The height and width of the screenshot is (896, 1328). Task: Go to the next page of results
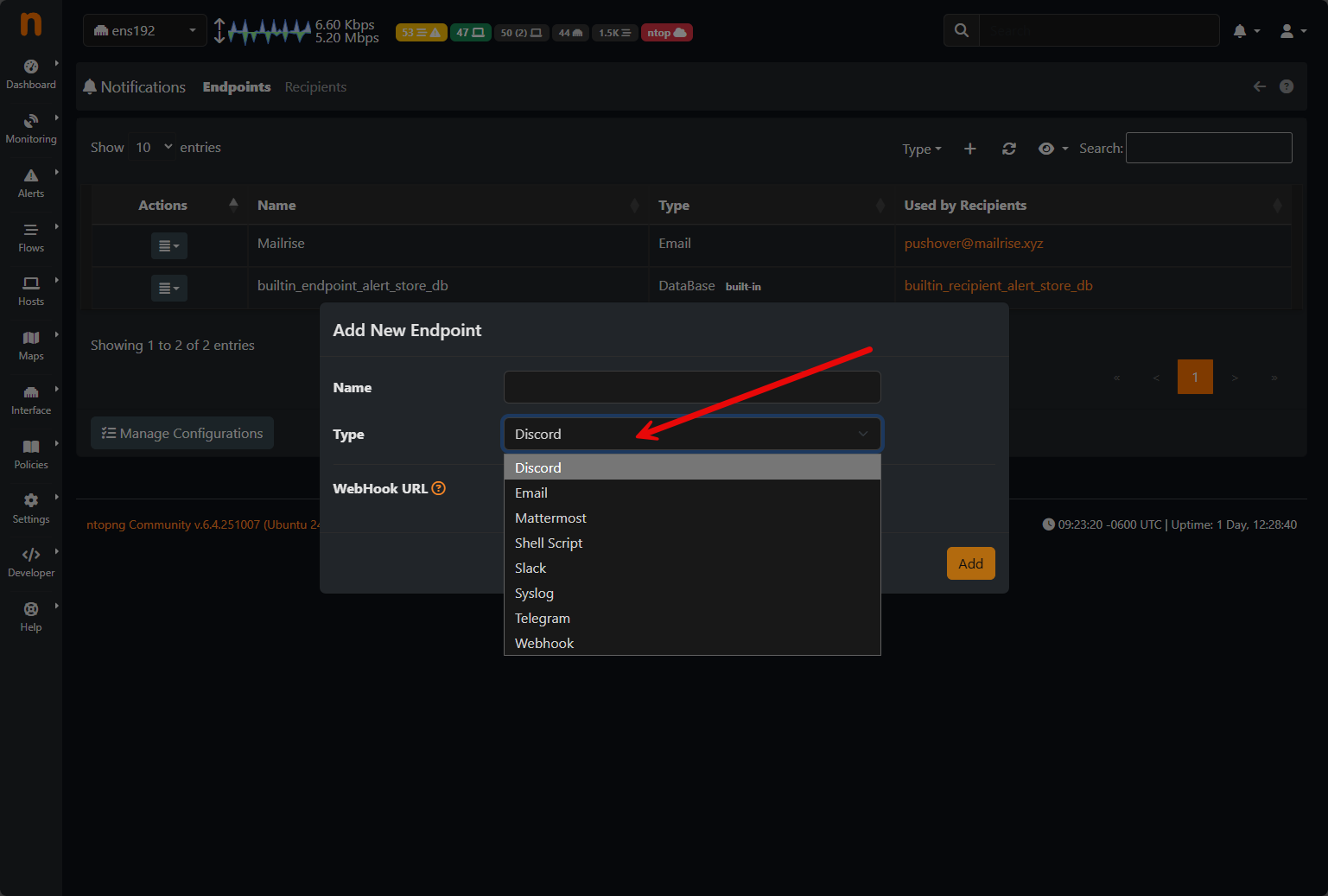click(1235, 377)
